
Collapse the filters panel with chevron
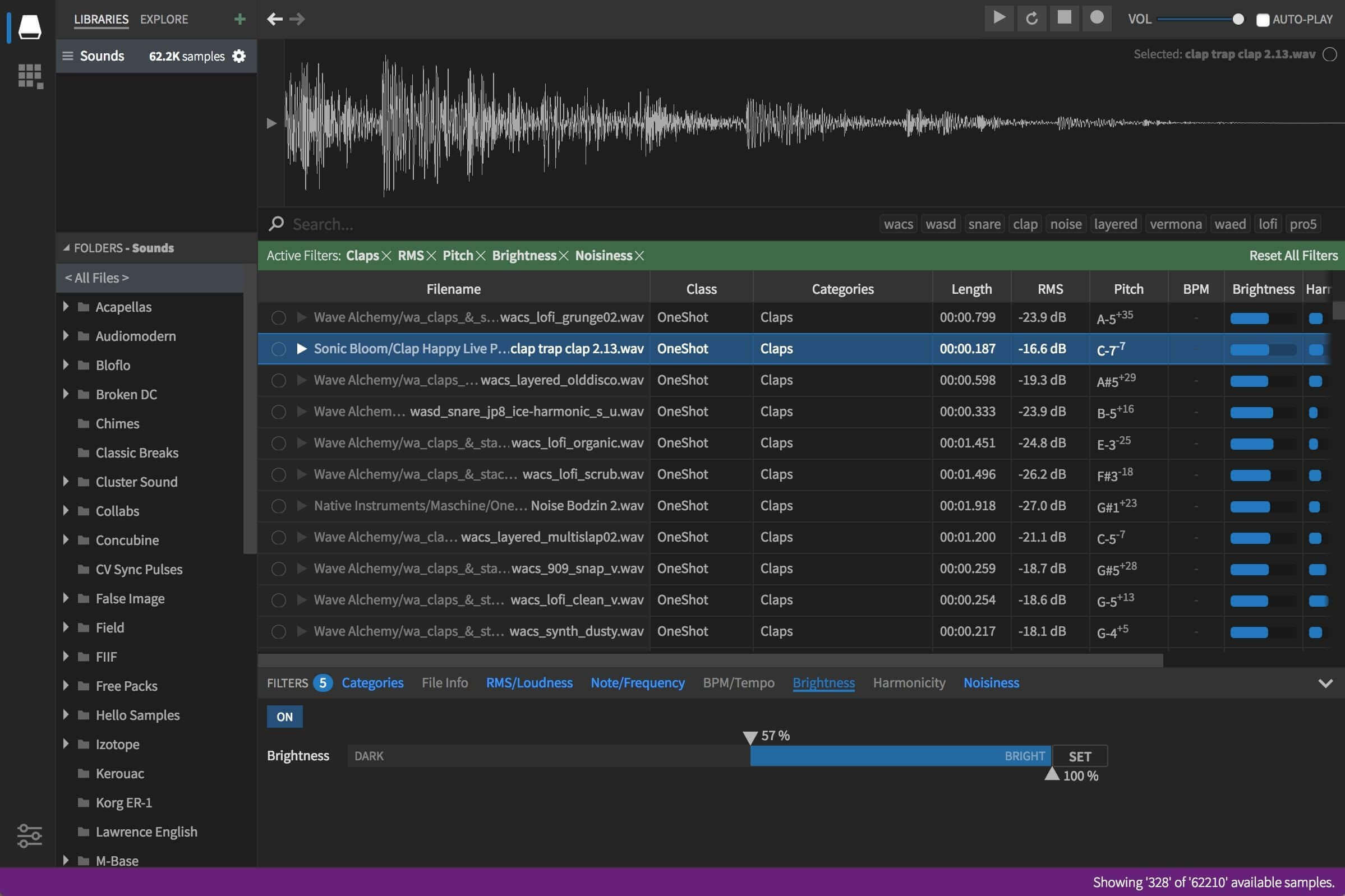click(x=1325, y=683)
